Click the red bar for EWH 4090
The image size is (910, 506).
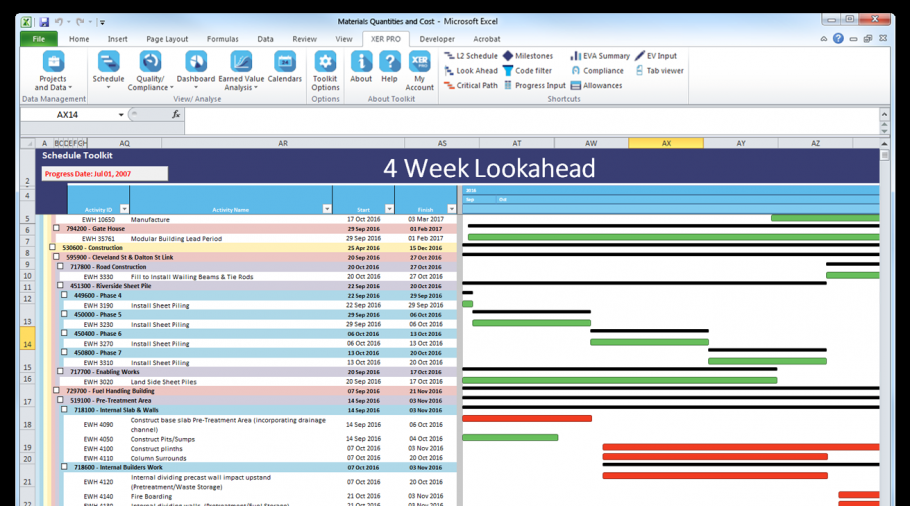527,418
